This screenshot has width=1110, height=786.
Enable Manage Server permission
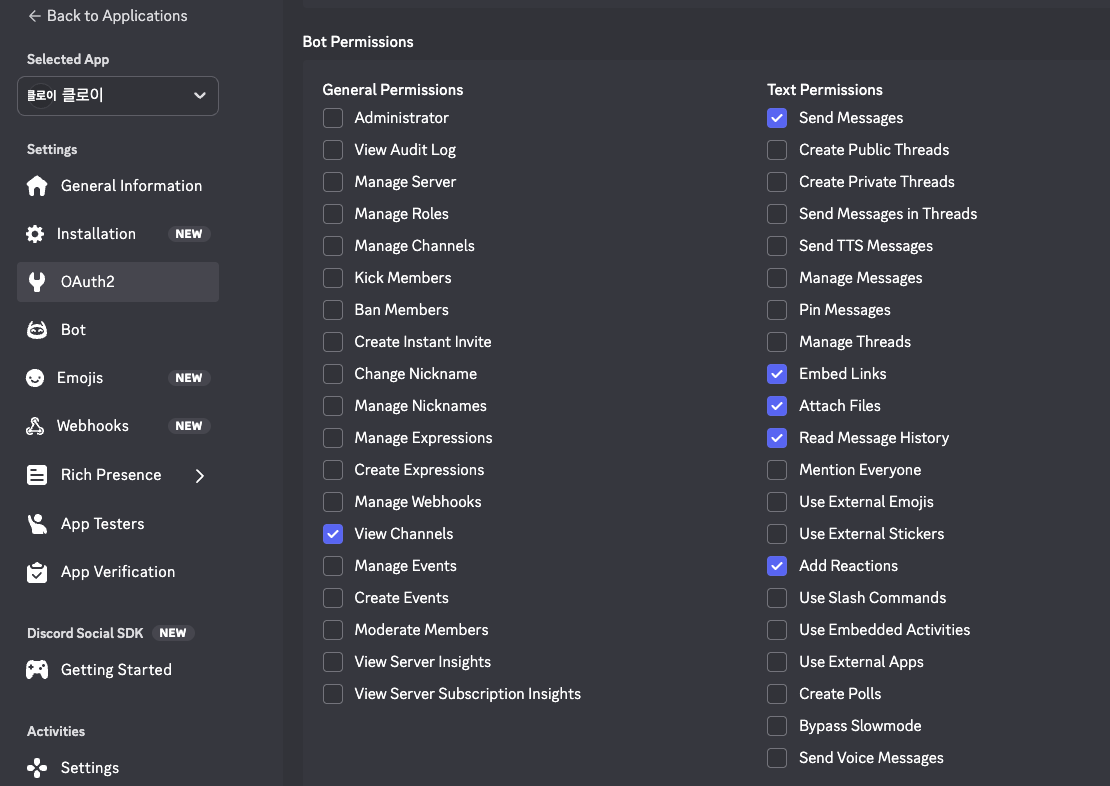click(x=333, y=182)
